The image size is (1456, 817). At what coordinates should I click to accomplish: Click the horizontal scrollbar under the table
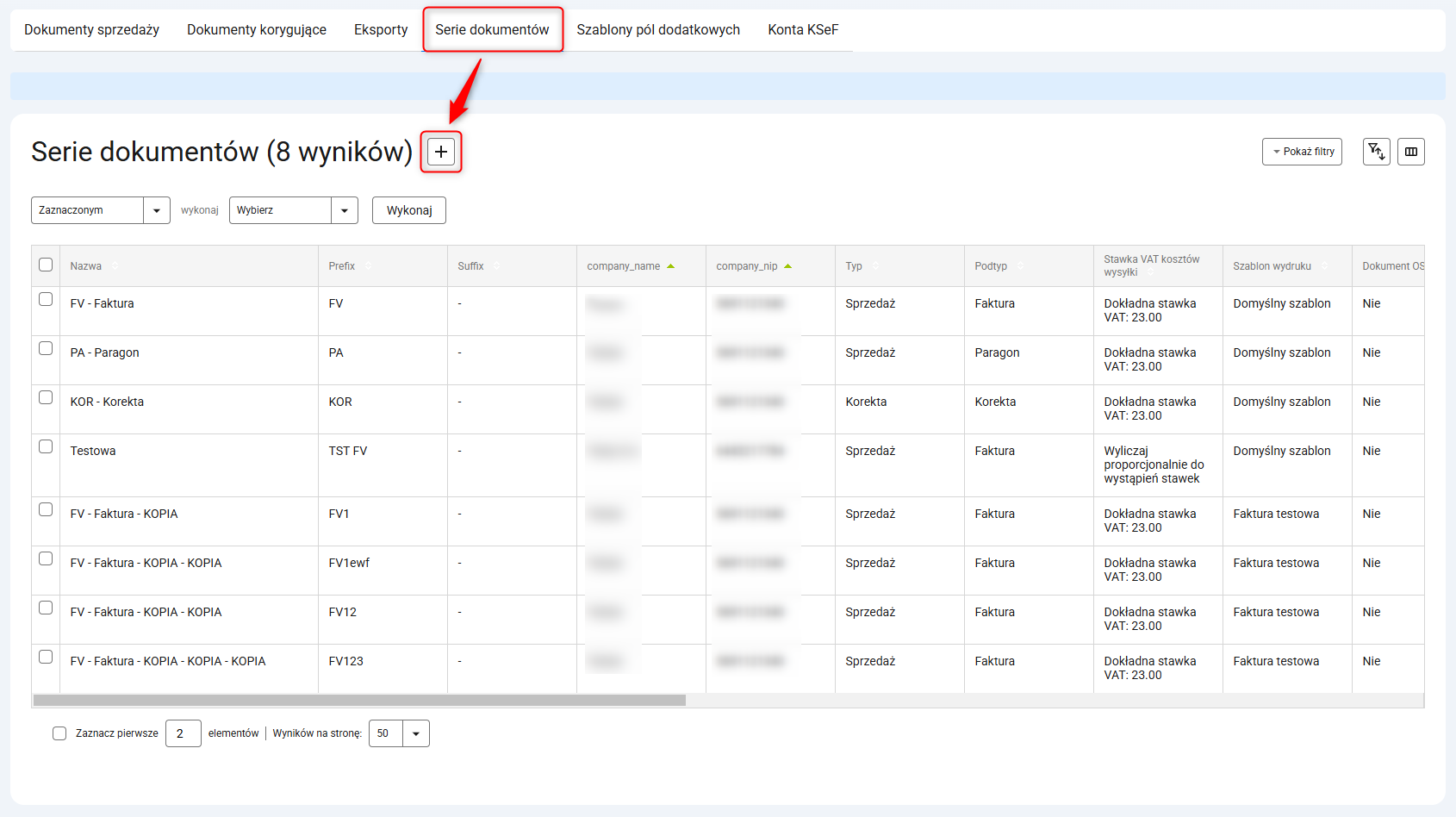359,701
